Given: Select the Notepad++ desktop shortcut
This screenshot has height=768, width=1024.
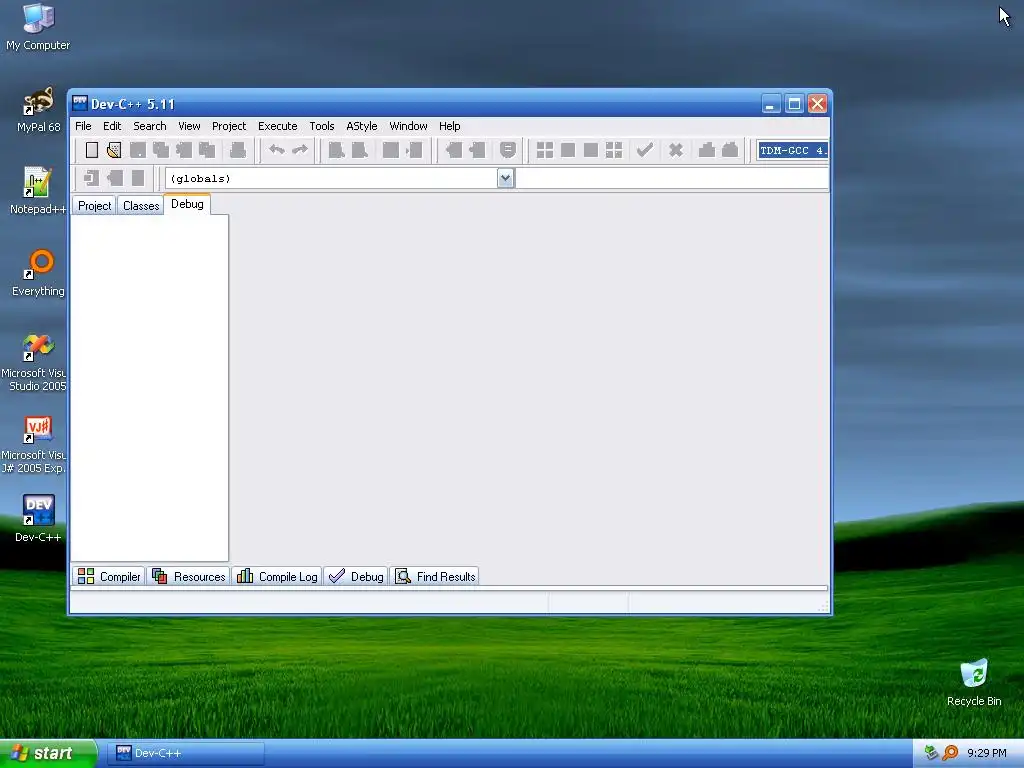Looking at the screenshot, I should coord(38,191).
